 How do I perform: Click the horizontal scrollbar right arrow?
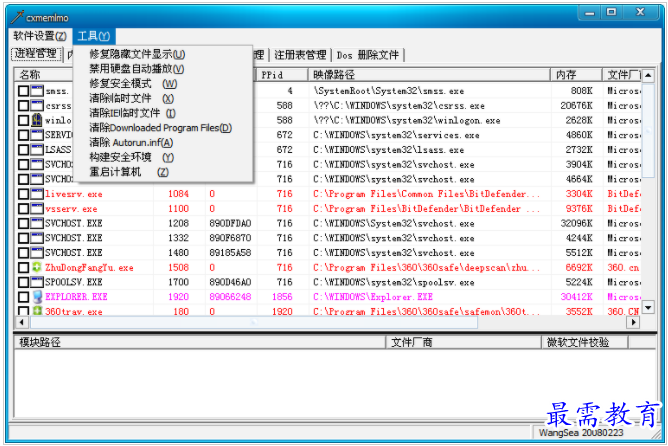point(633,322)
